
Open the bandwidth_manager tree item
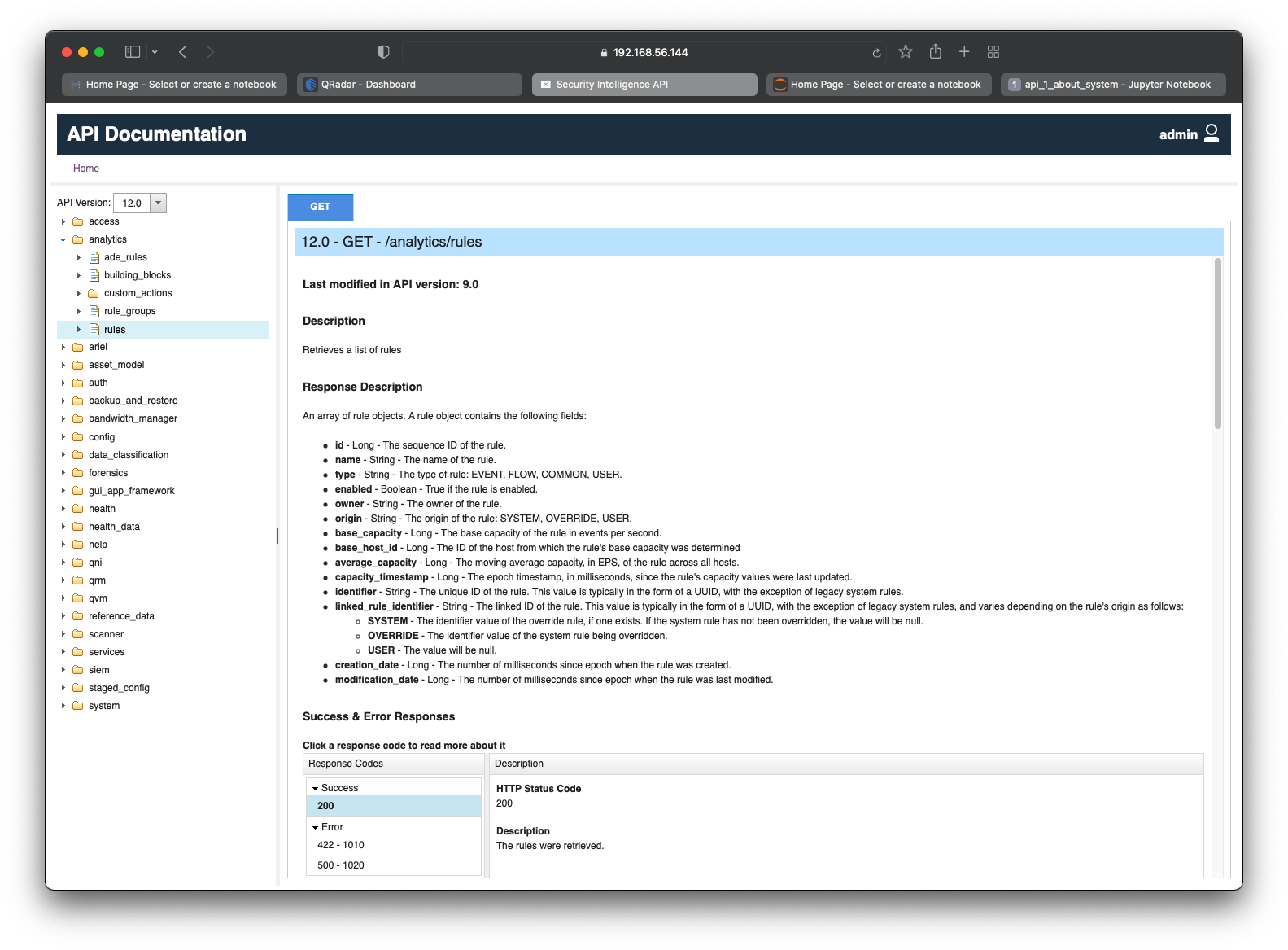click(x=133, y=418)
